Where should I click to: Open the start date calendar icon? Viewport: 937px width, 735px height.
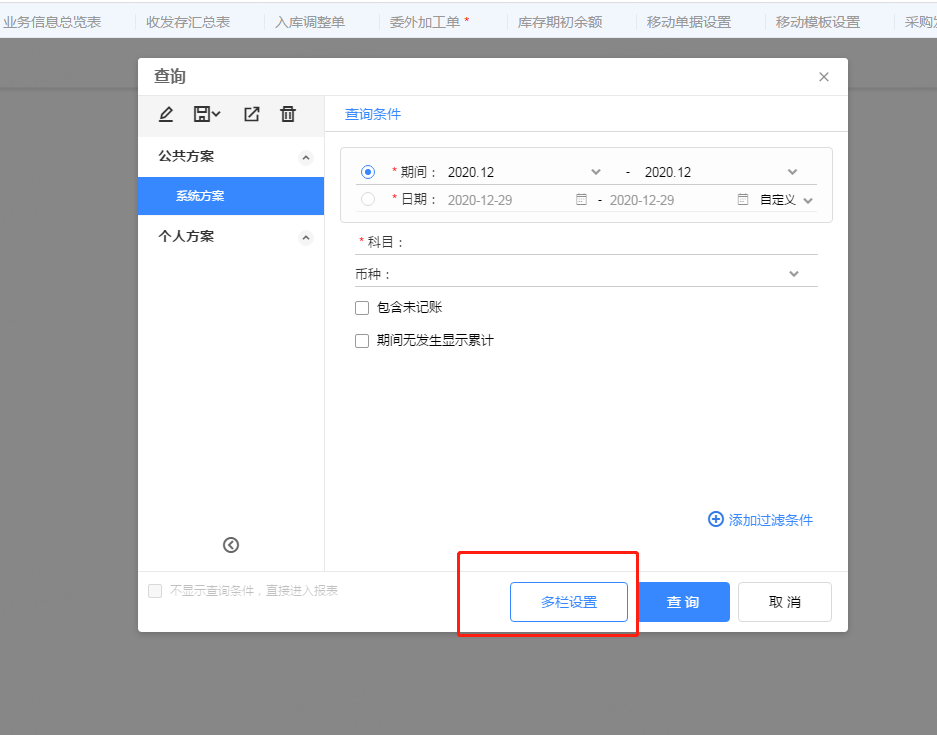pos(581,200)
